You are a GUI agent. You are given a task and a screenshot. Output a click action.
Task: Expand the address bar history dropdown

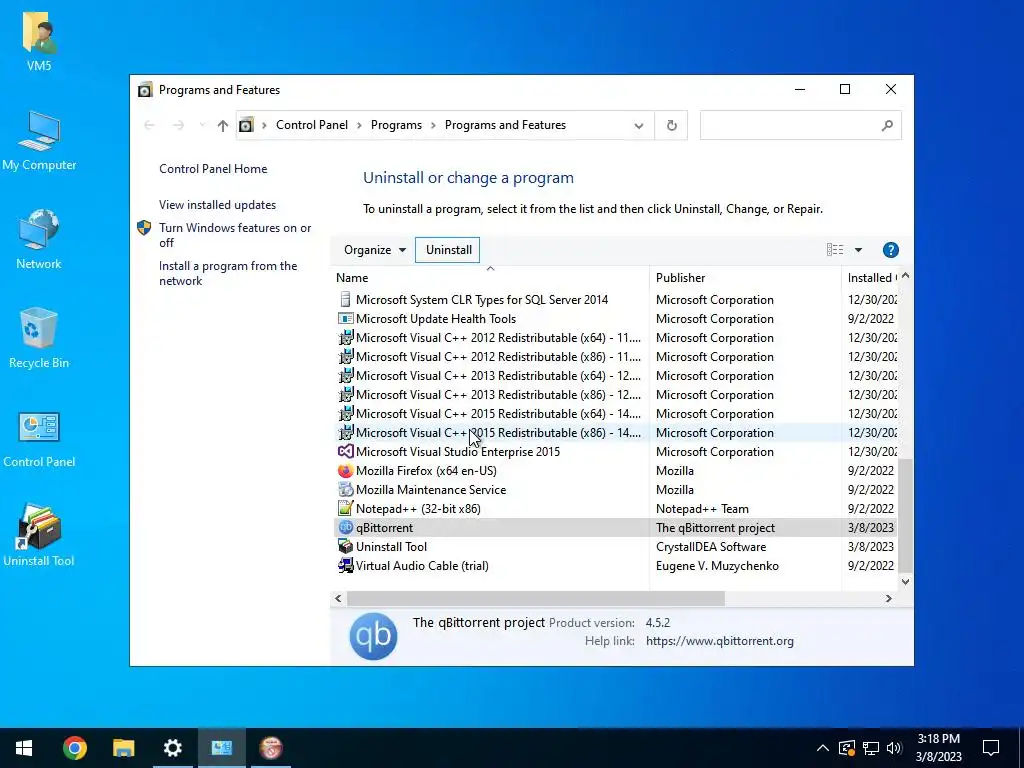(x=639, y=125)
